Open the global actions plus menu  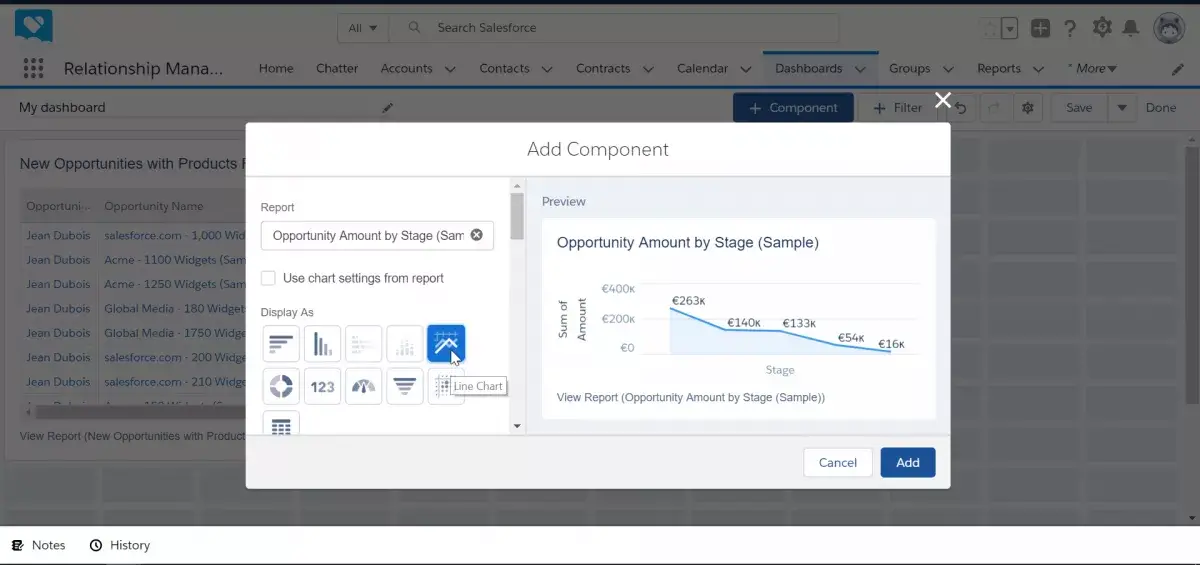pos(1040,28)
